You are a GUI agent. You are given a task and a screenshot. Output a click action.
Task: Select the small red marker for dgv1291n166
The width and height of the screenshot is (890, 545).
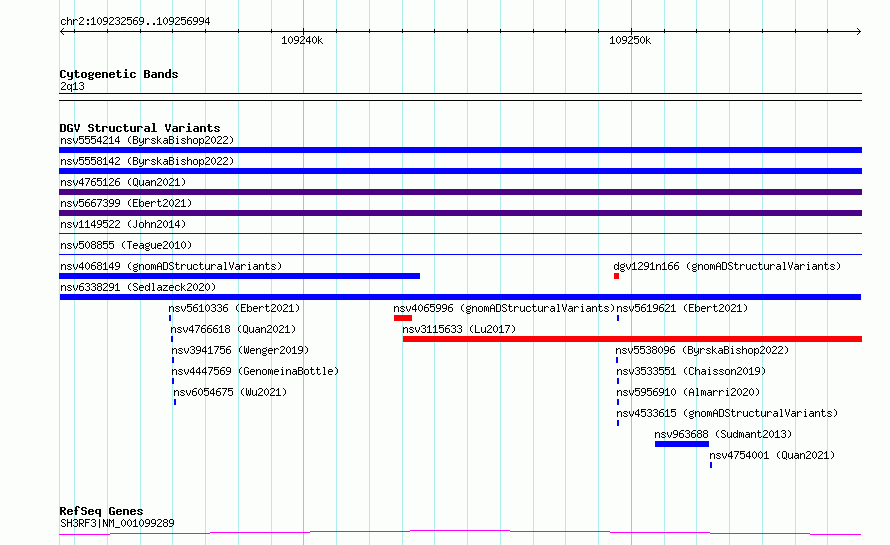pyautogui.click(x=616, y=276)
